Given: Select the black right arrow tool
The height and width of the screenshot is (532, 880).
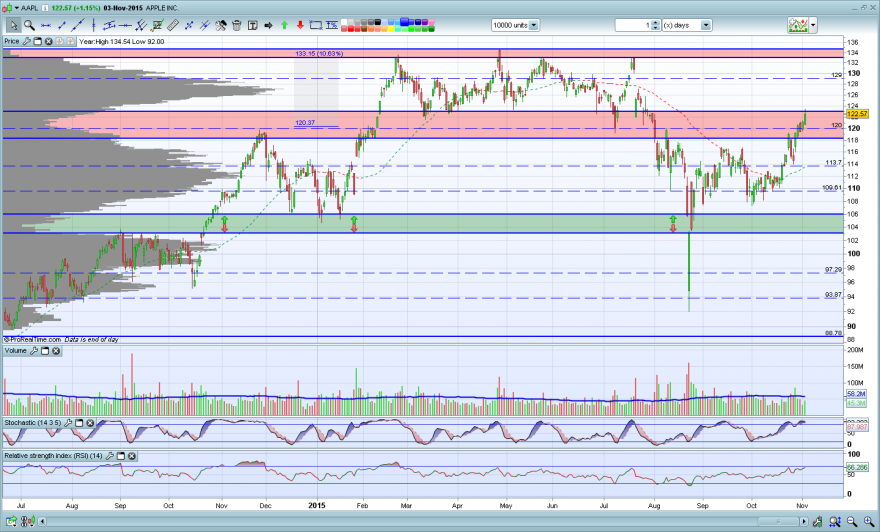Looking at the screenshot, I should (x=268, y=25).
